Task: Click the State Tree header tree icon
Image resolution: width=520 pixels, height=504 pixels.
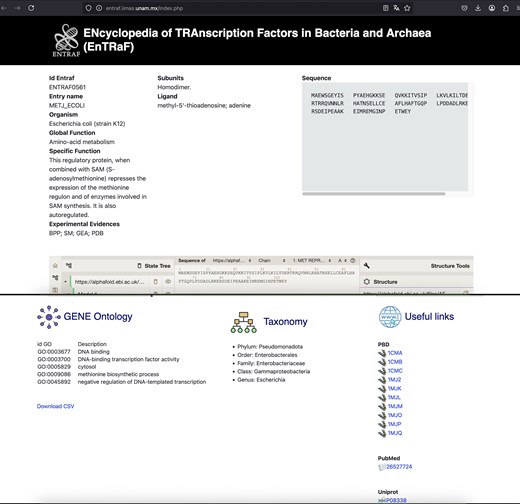Action: pyautogui.click(x=69, y=266)
